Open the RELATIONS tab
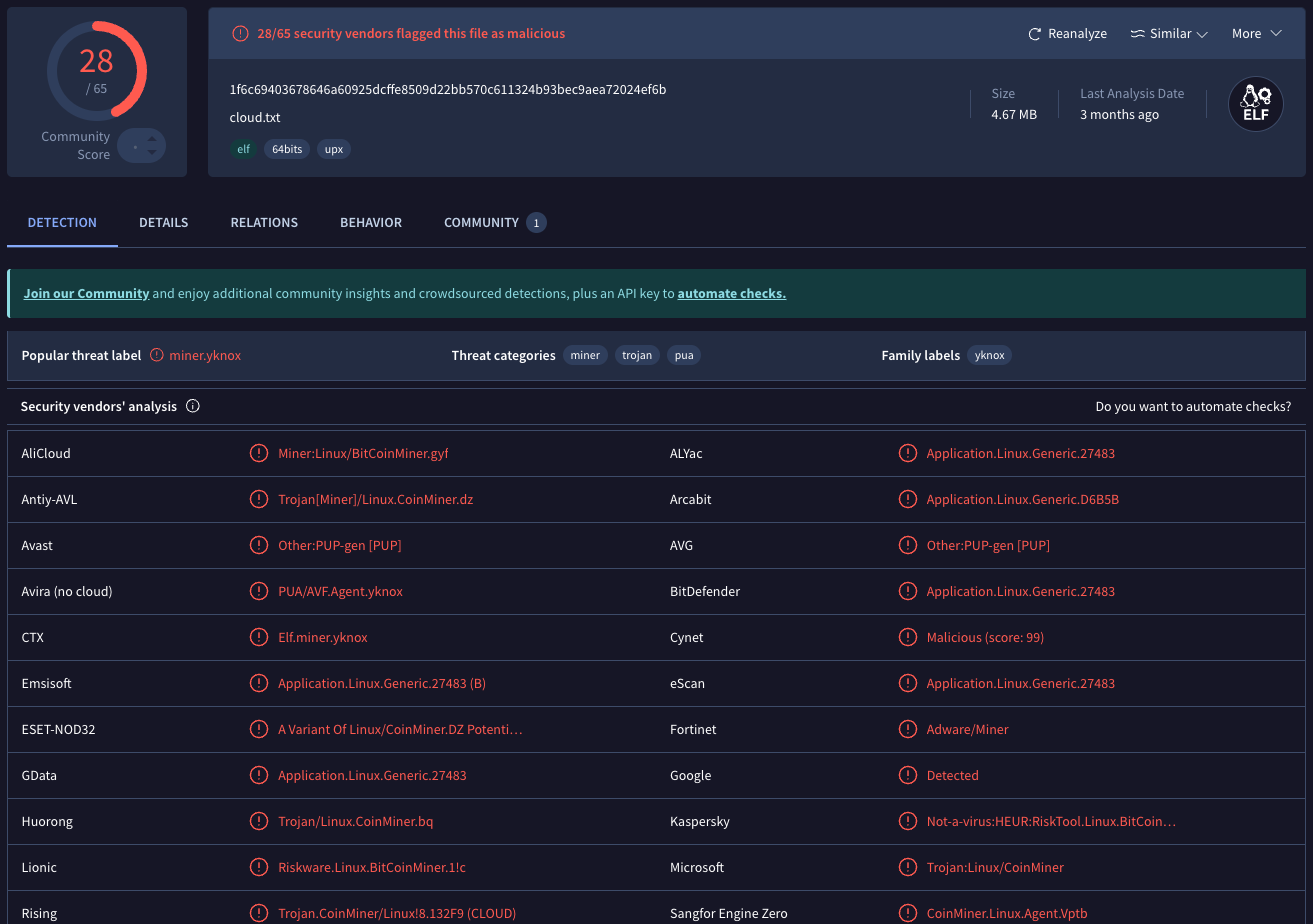Viewport: 1313px width, 924px height. pos(264,222)
